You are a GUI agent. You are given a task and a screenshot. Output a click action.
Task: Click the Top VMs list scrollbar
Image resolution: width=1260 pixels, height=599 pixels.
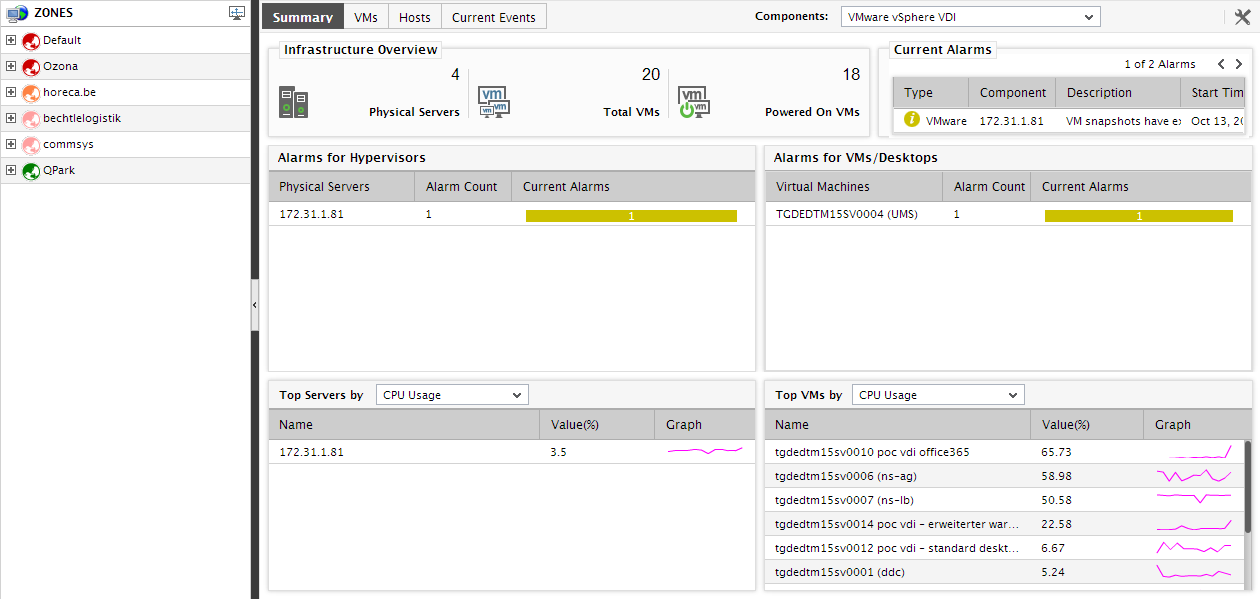pyautogui.click(x=1247, y=487)
